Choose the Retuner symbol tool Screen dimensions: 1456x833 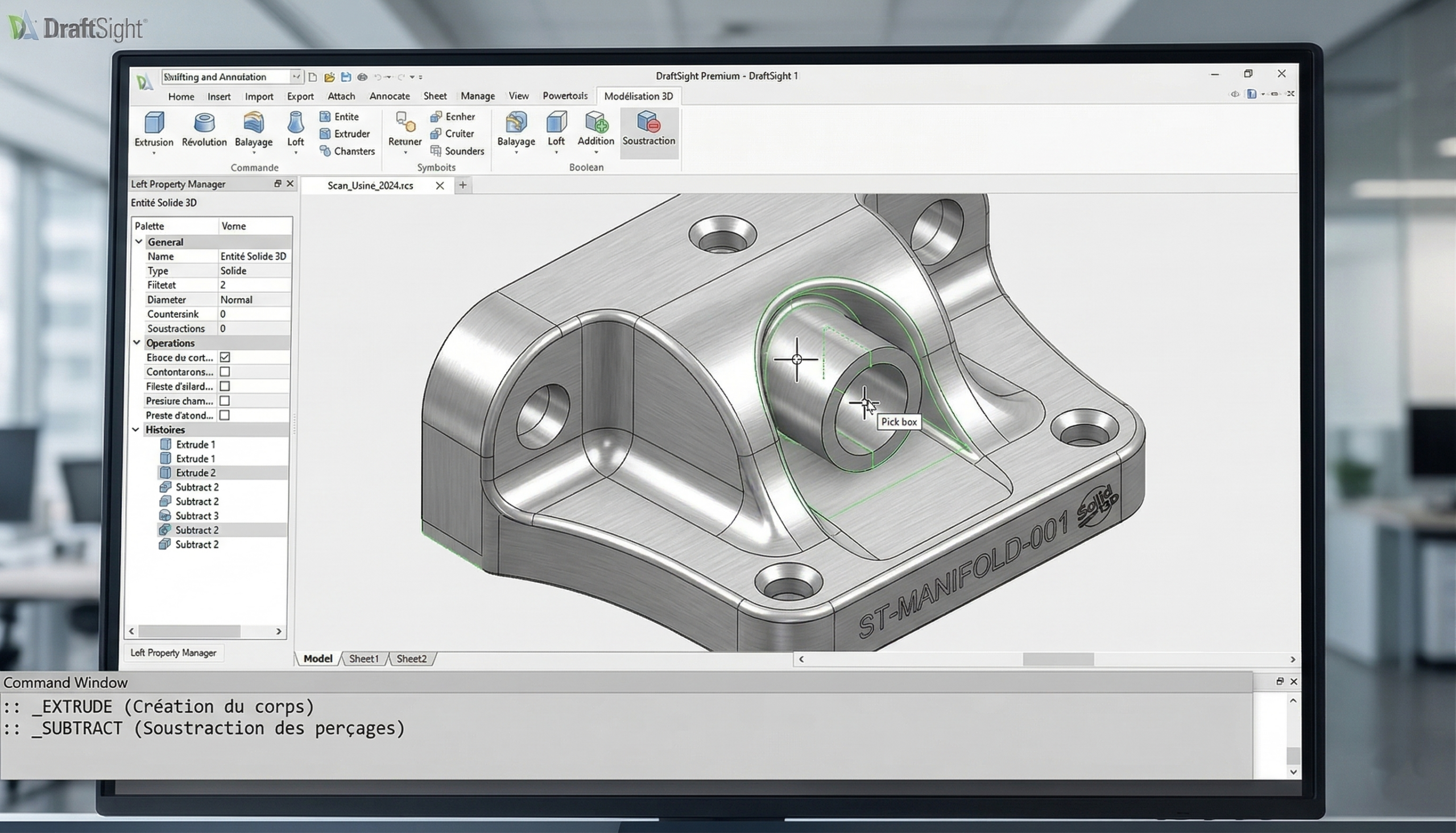pos(405,123)
